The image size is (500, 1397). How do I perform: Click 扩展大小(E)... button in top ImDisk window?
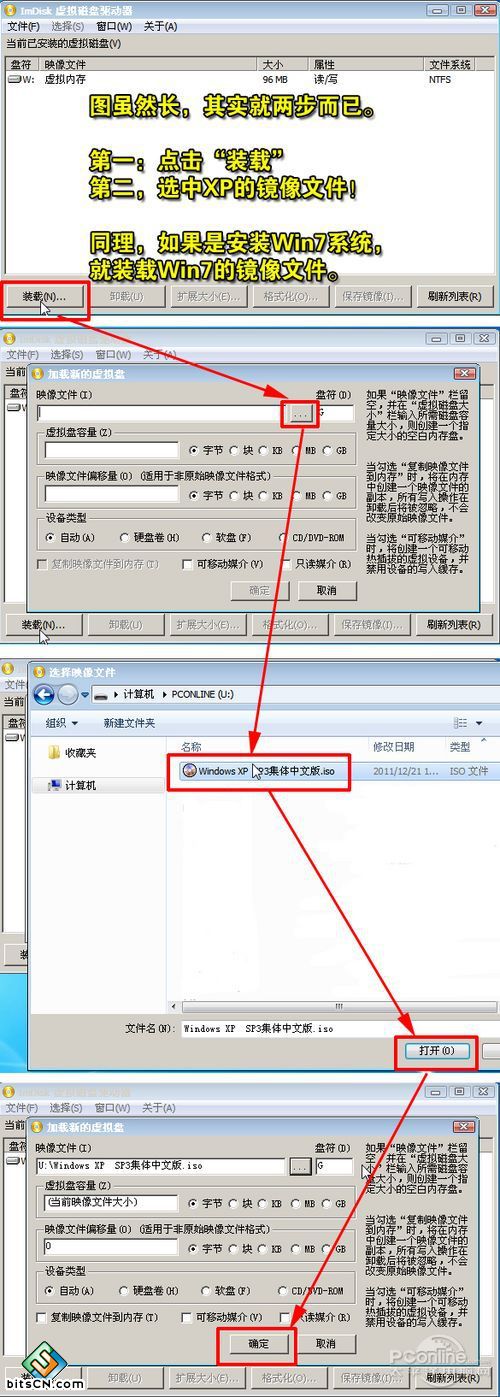tap(207, 296)
